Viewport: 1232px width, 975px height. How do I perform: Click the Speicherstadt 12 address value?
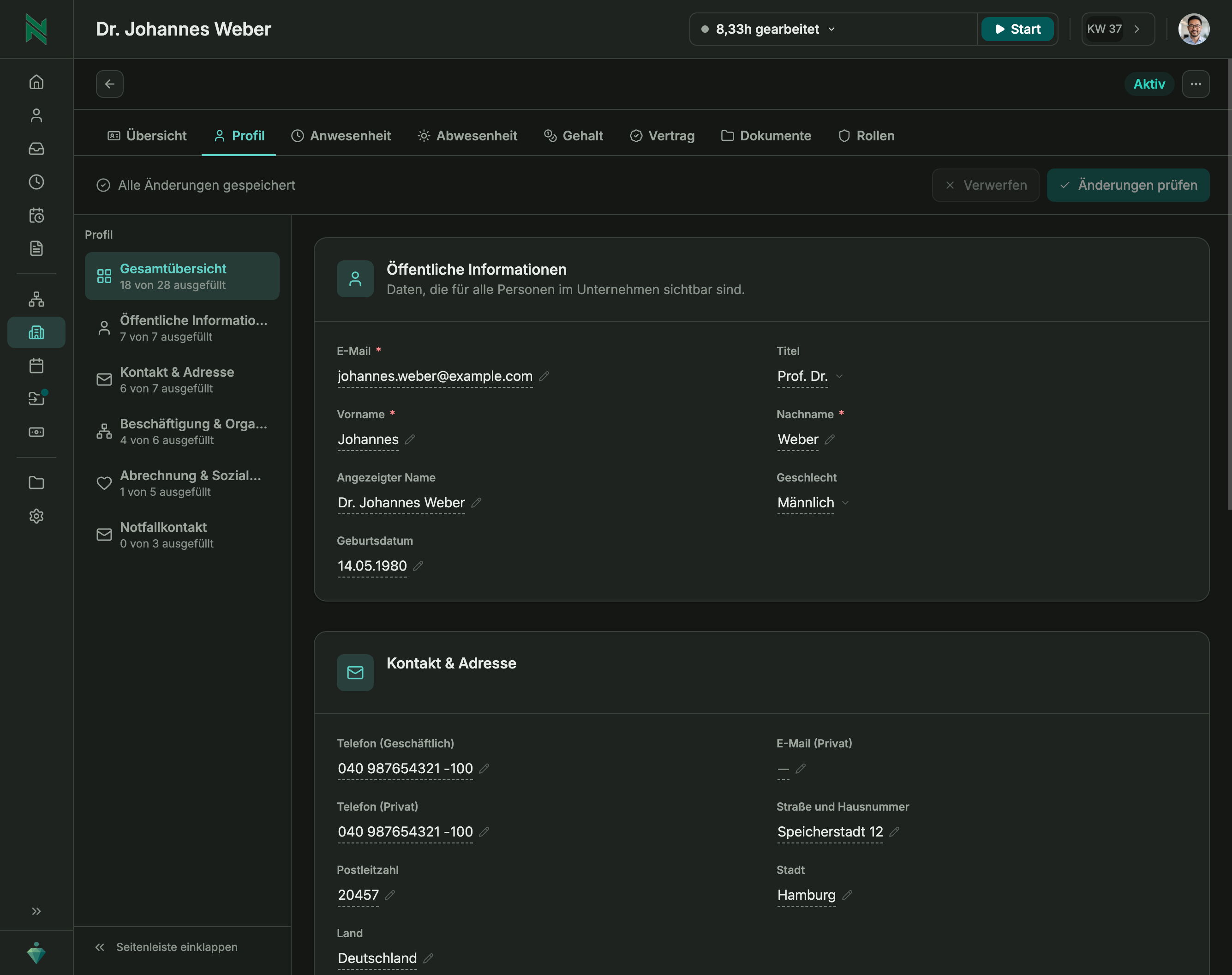coord(830,832)
